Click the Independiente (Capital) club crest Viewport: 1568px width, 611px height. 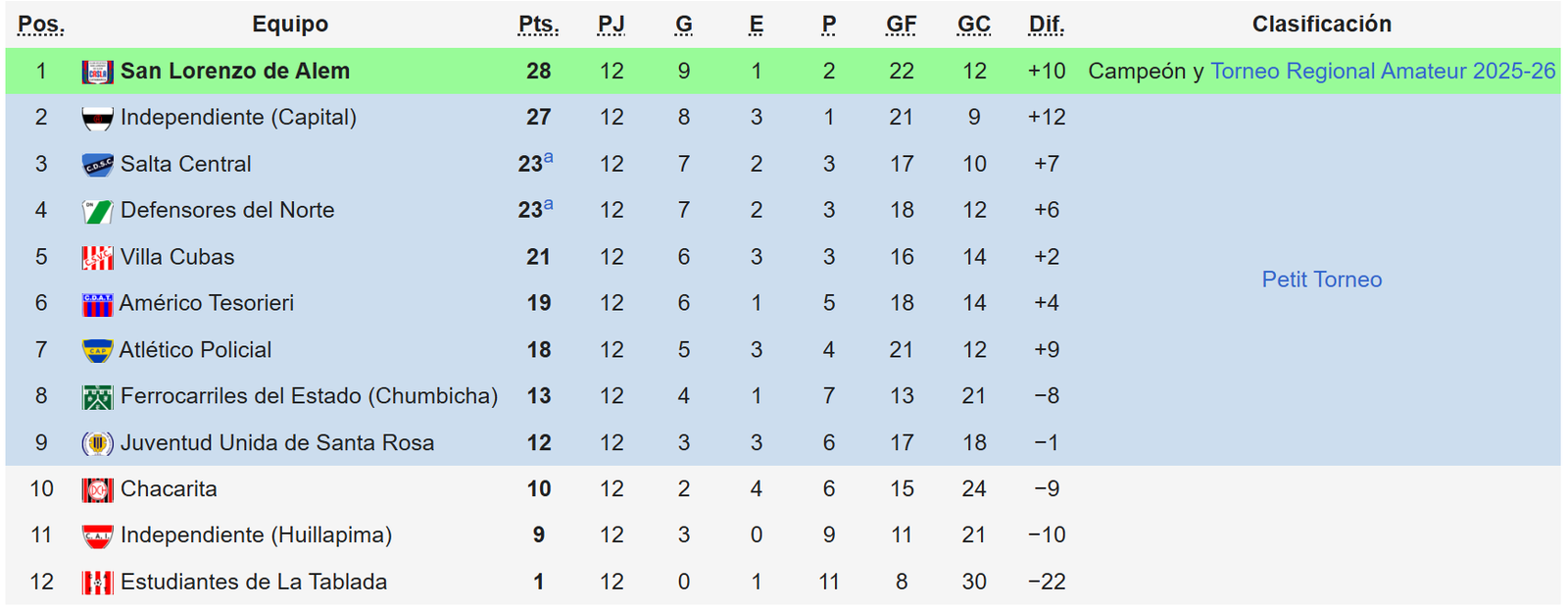[x=97, y=119]
